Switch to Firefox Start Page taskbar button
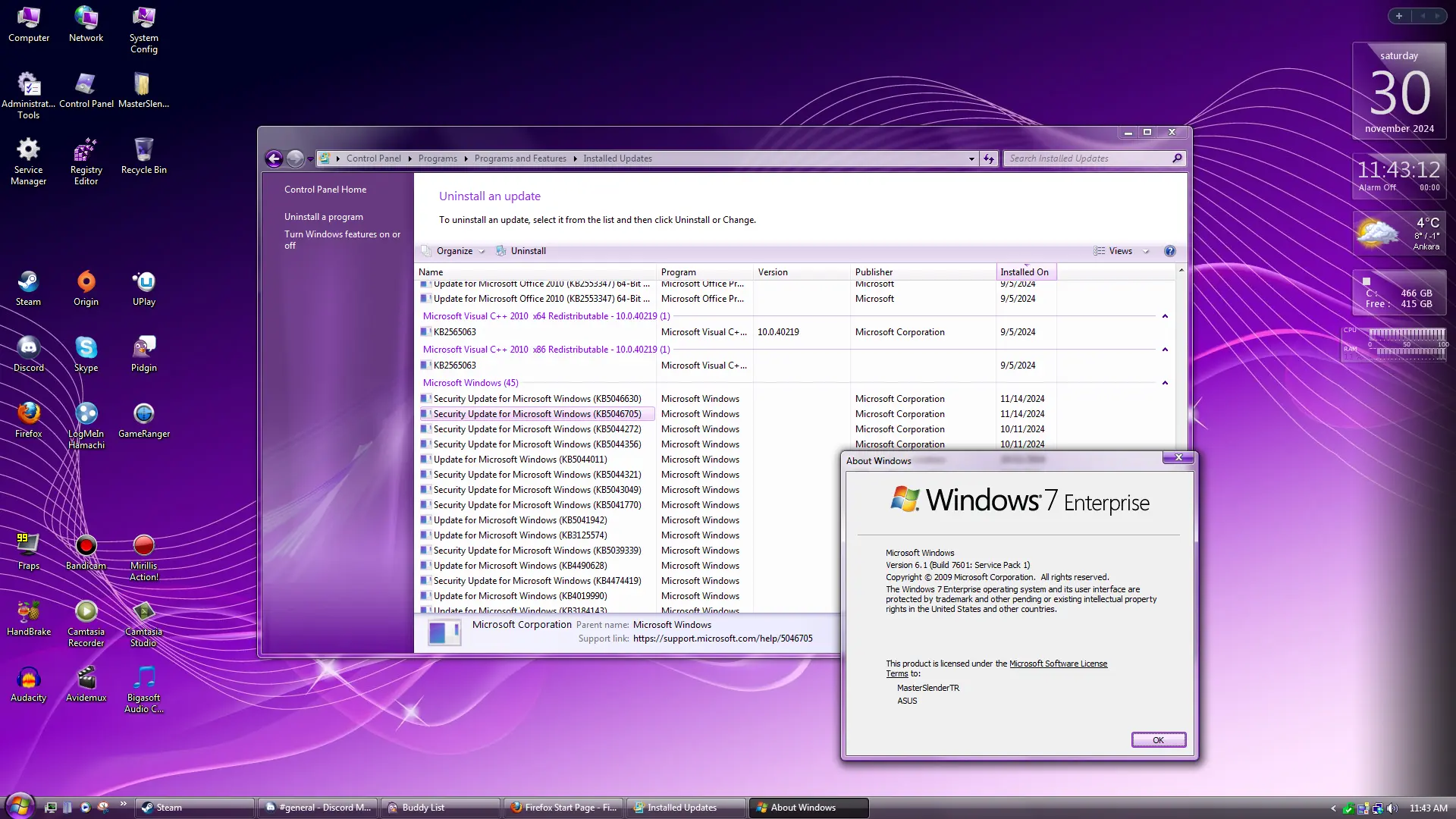1456x819 pixels. click(x=564, y=808)
